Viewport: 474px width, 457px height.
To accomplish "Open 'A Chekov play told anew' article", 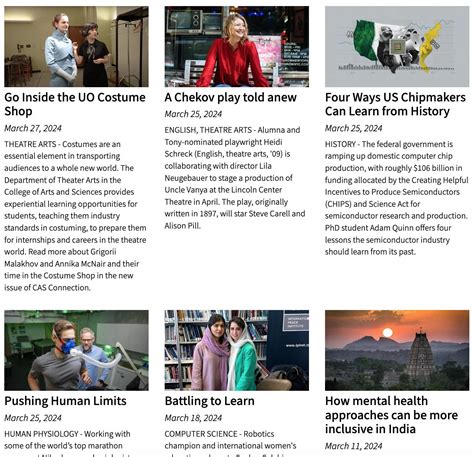I will (231, 97).
